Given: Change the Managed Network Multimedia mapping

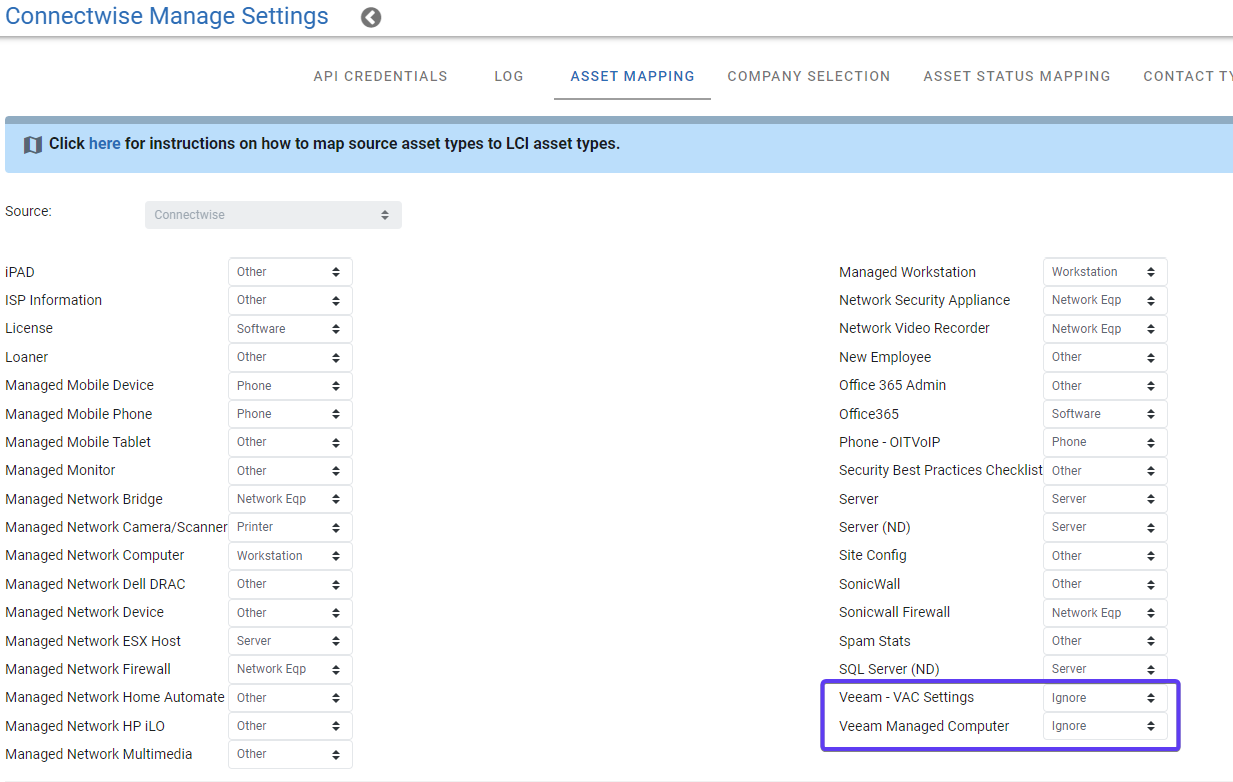Looking at the screenshot, I should 290,754.
